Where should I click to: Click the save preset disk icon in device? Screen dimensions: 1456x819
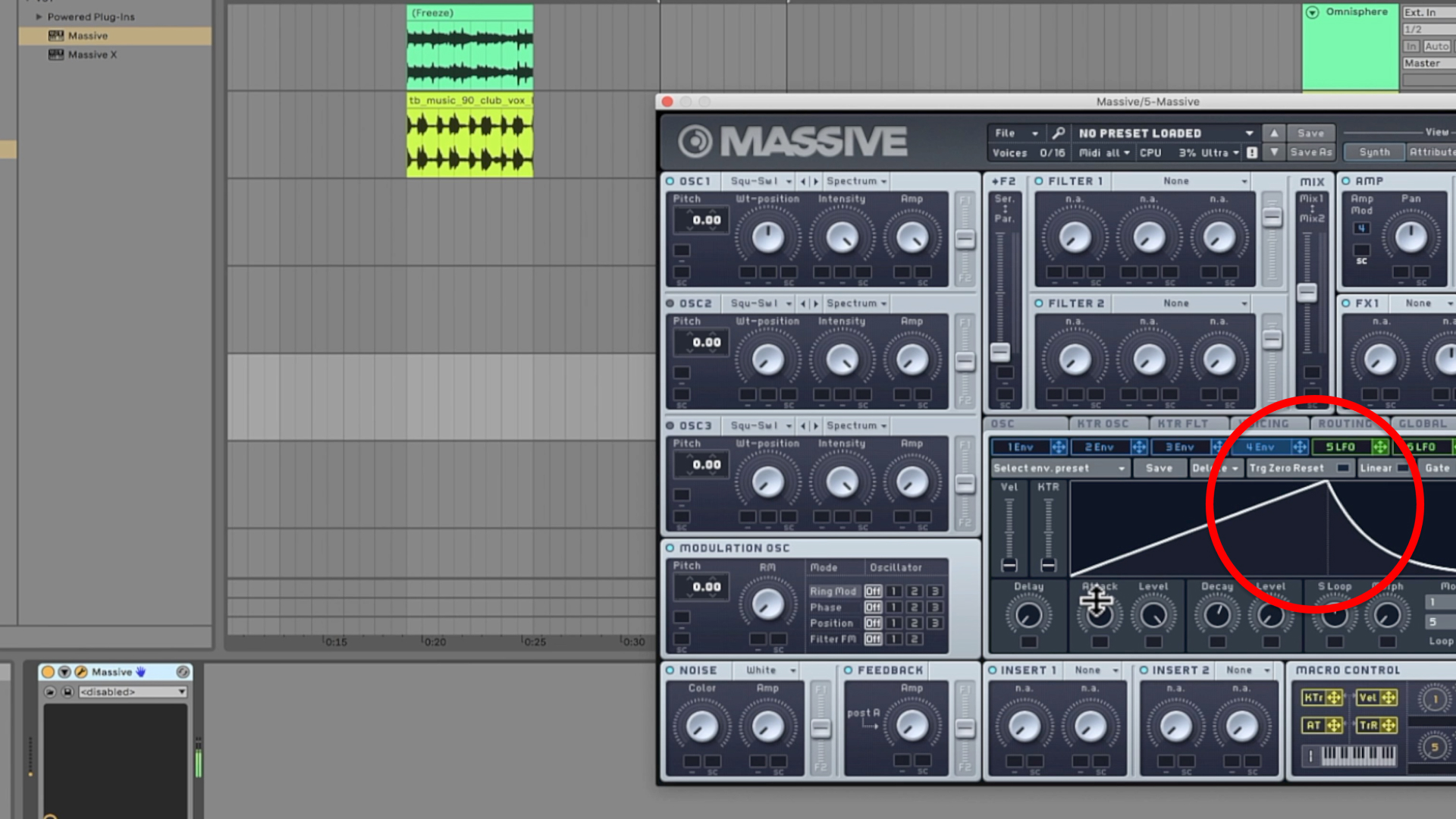pos(67,692)
